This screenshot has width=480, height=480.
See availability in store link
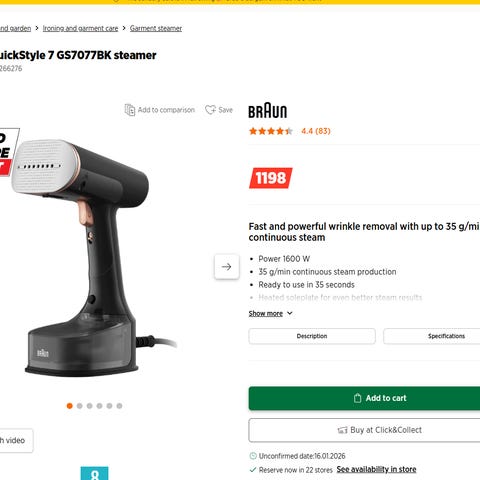click(376, 469)
